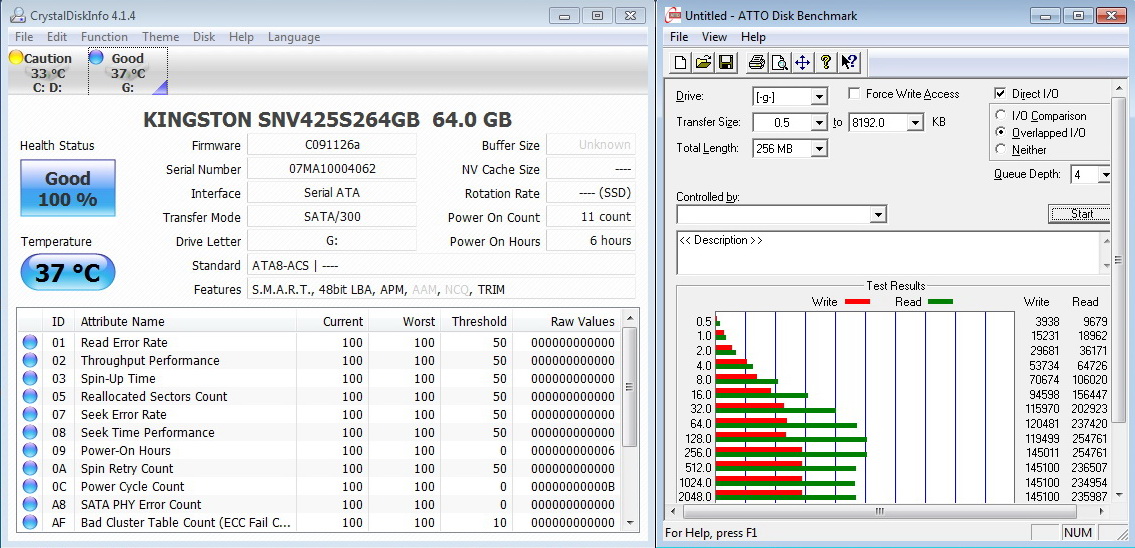Image resolution: width=1135 pixels, height=548 pixels.
Task: Click the blue four-arrow move icon
Action: 802,63
